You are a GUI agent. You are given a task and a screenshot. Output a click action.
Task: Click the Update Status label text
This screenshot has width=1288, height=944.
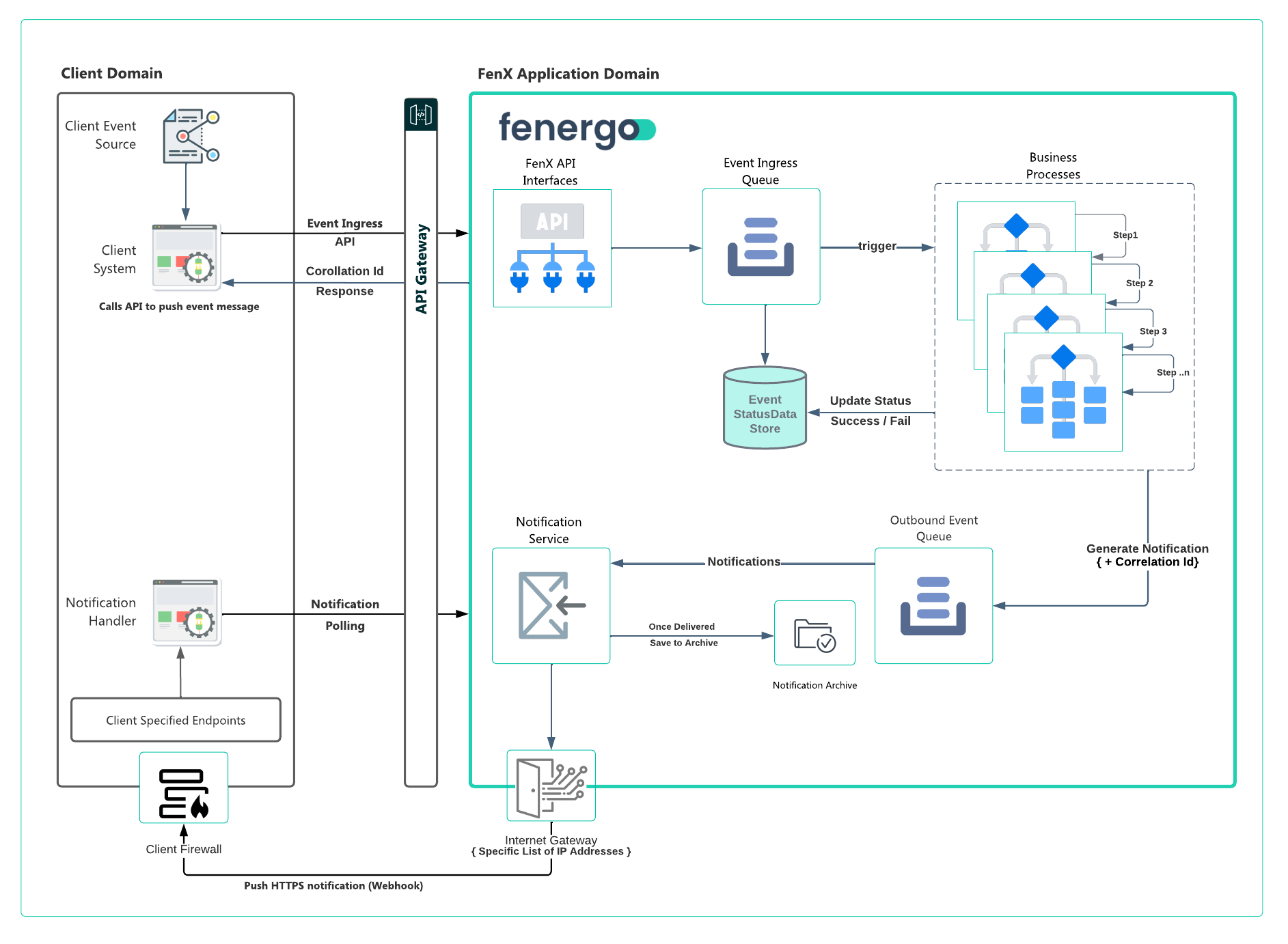870,401
